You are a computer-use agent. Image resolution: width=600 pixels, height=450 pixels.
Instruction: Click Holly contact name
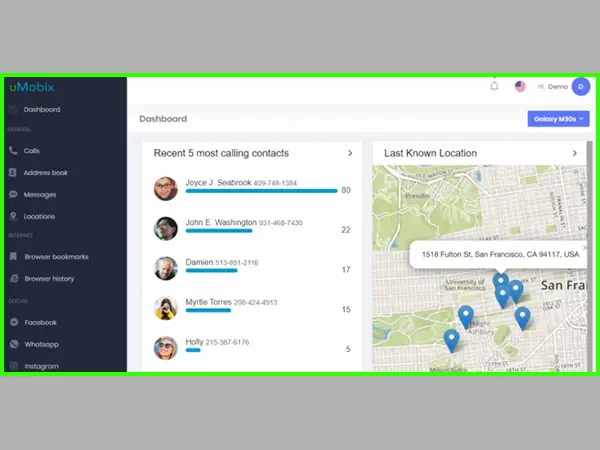click(x=194, y=342)
